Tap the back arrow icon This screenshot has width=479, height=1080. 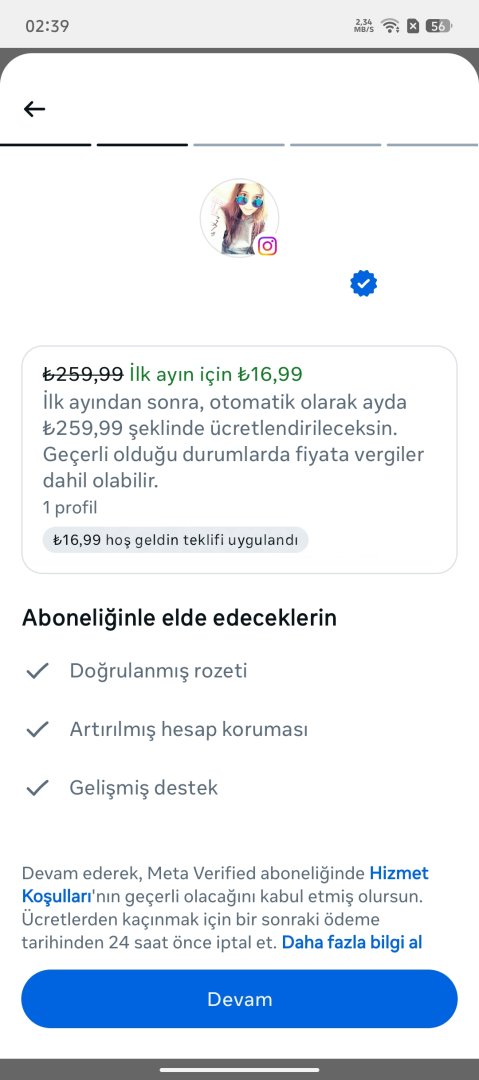pyautogui.click(x=34, y=109)
